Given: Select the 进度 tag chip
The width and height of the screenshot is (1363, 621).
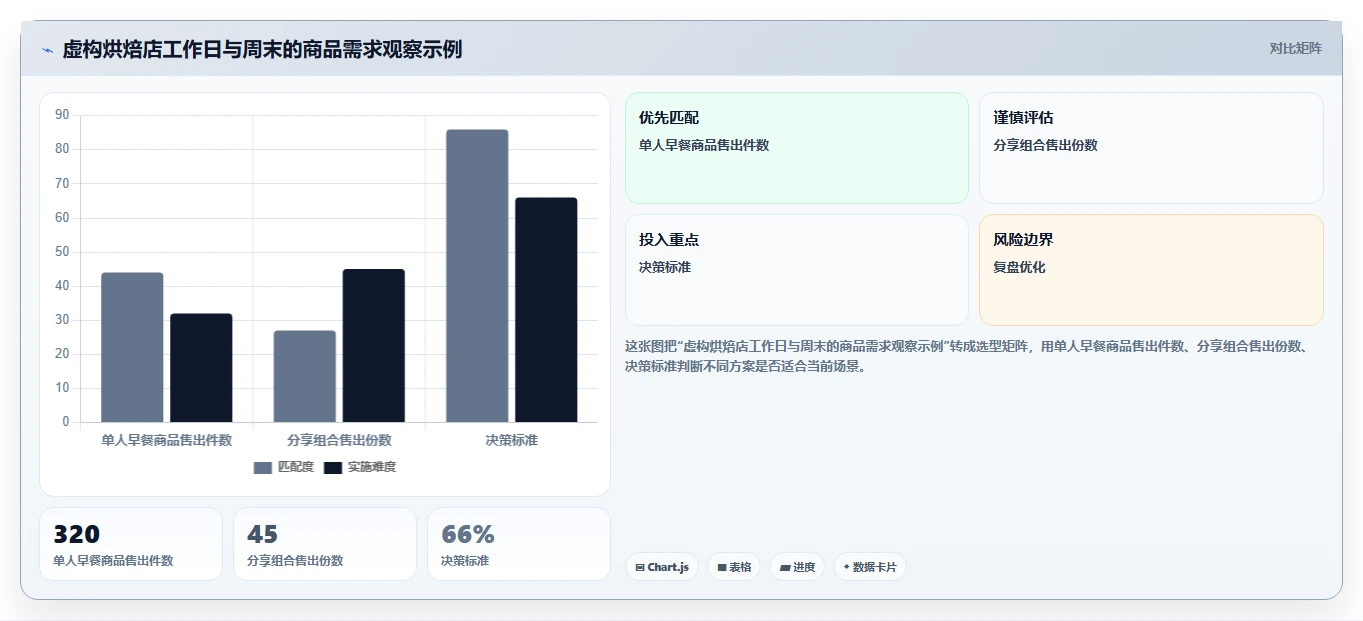Looking at the screenshot, I should point(797,567).
